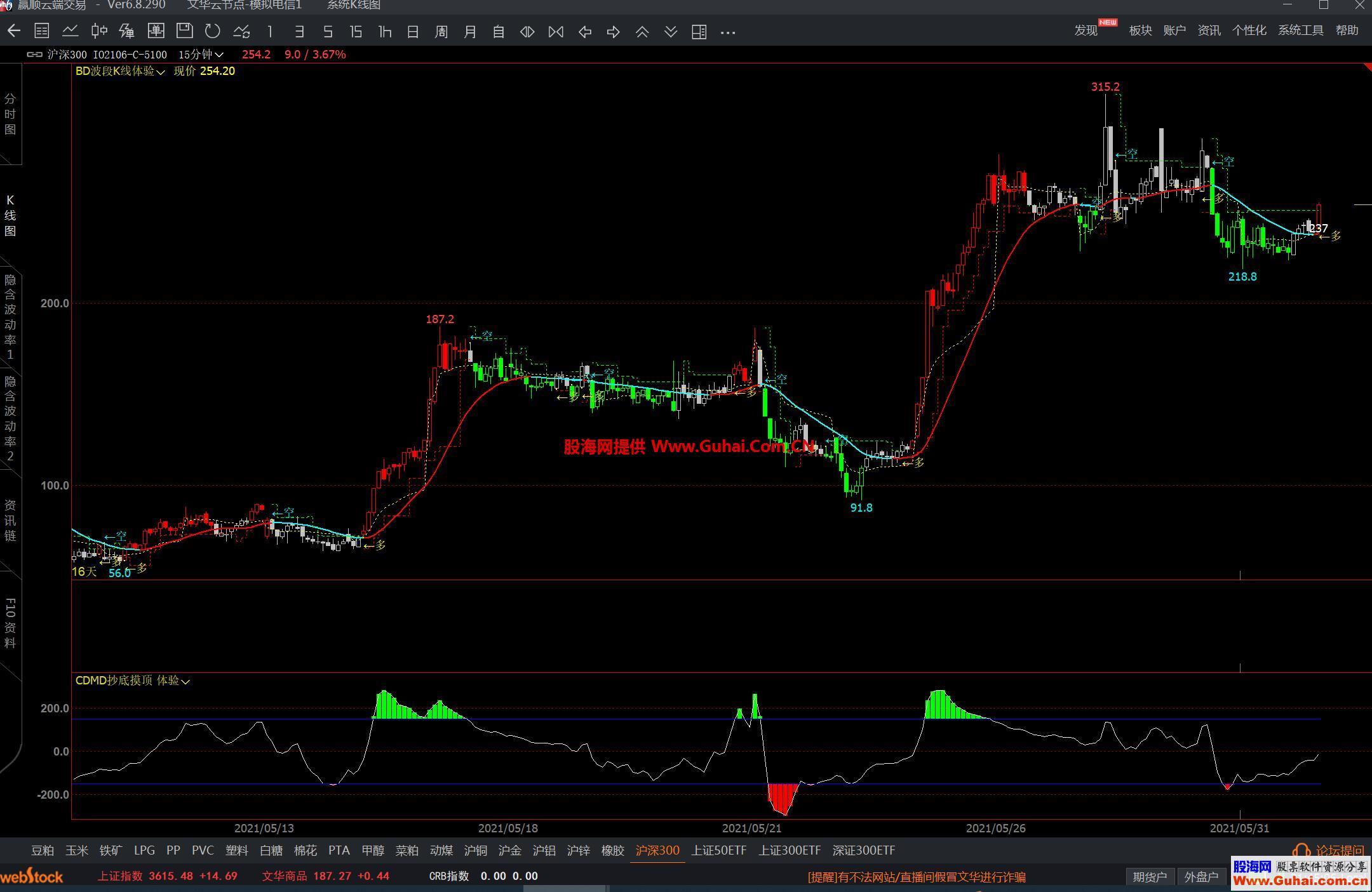Image resolution: width=1372 pixels, height=892 pixels.
Task: Switch to time-share line chart icon
Action: tap(71, 31)
